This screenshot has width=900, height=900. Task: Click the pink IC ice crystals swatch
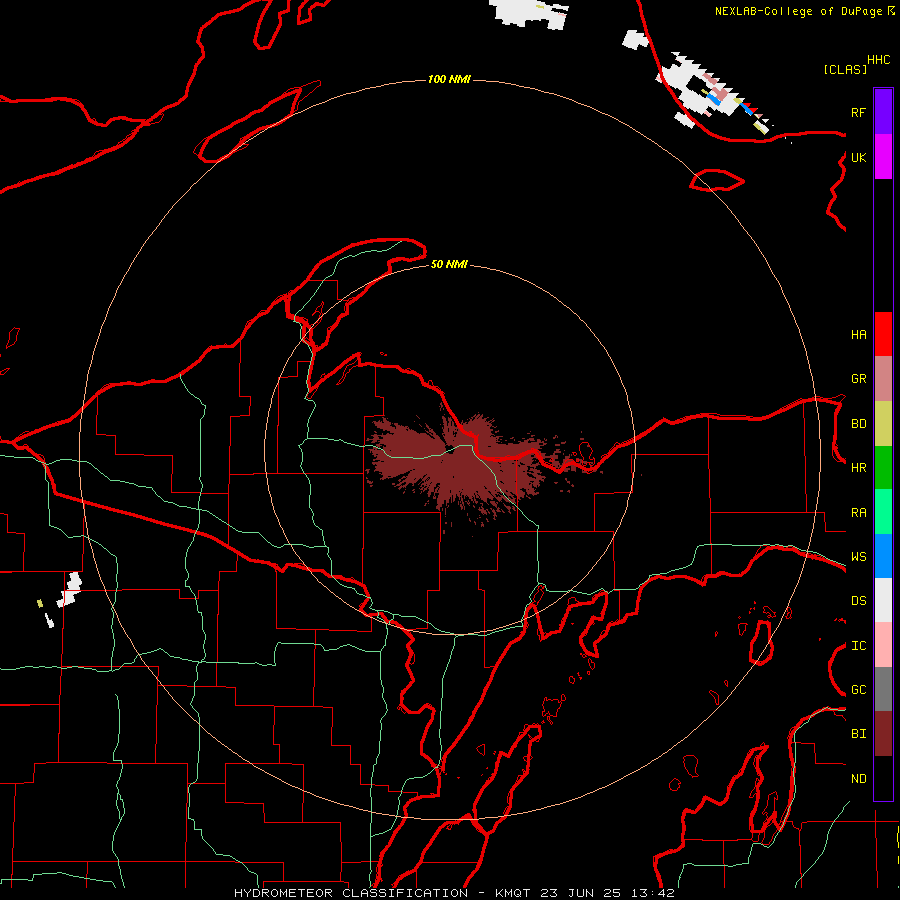[883, 645]
